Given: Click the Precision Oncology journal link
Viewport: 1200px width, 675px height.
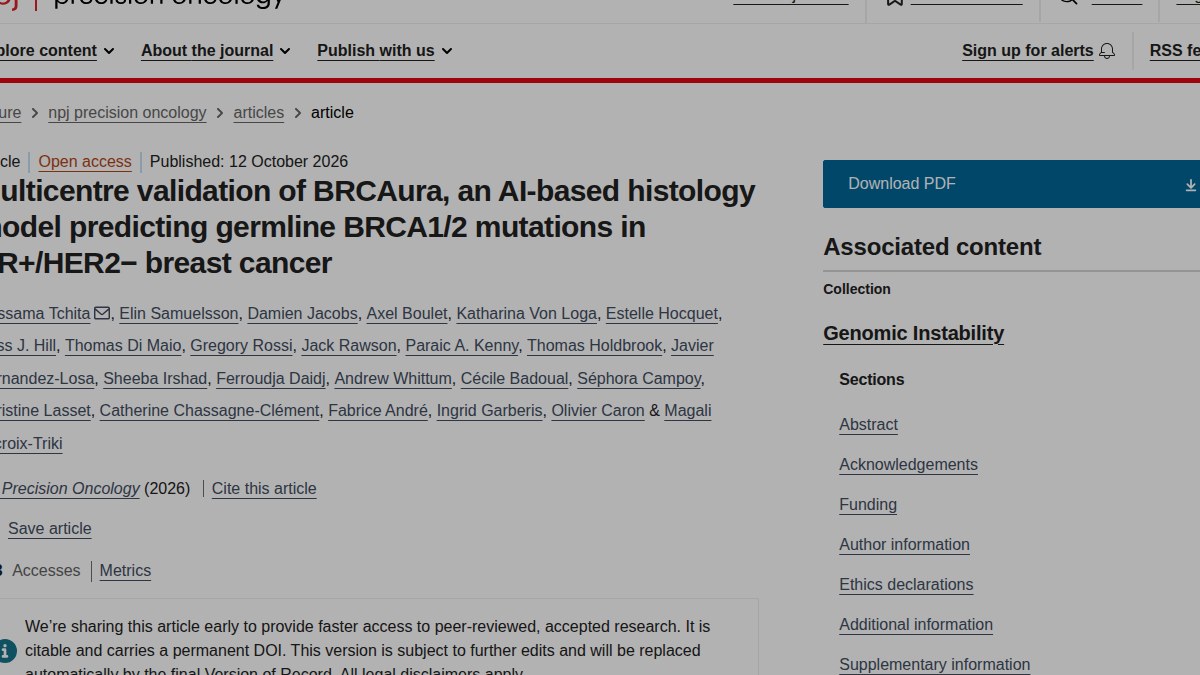Looking at the screenshot, I should coord(70,488).
